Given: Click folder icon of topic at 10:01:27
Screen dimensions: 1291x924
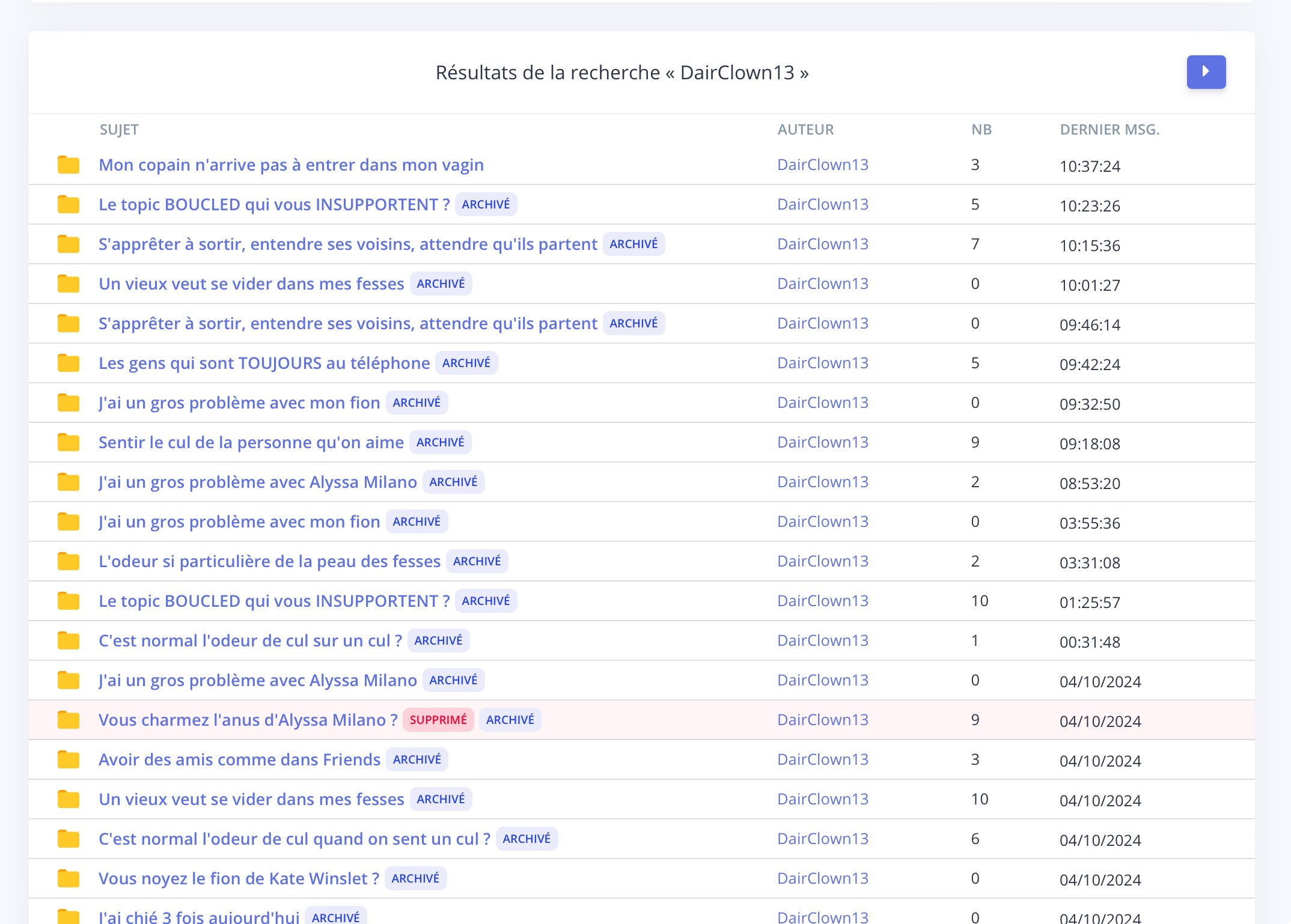Looking at the screenshot, I should [69, 284].
